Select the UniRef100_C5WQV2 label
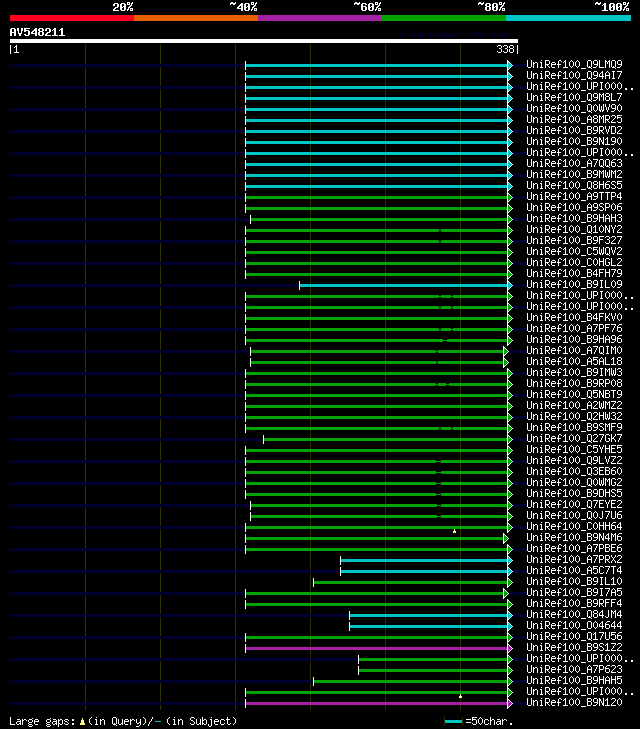This screenshot has width=640, height=729. 574,252
